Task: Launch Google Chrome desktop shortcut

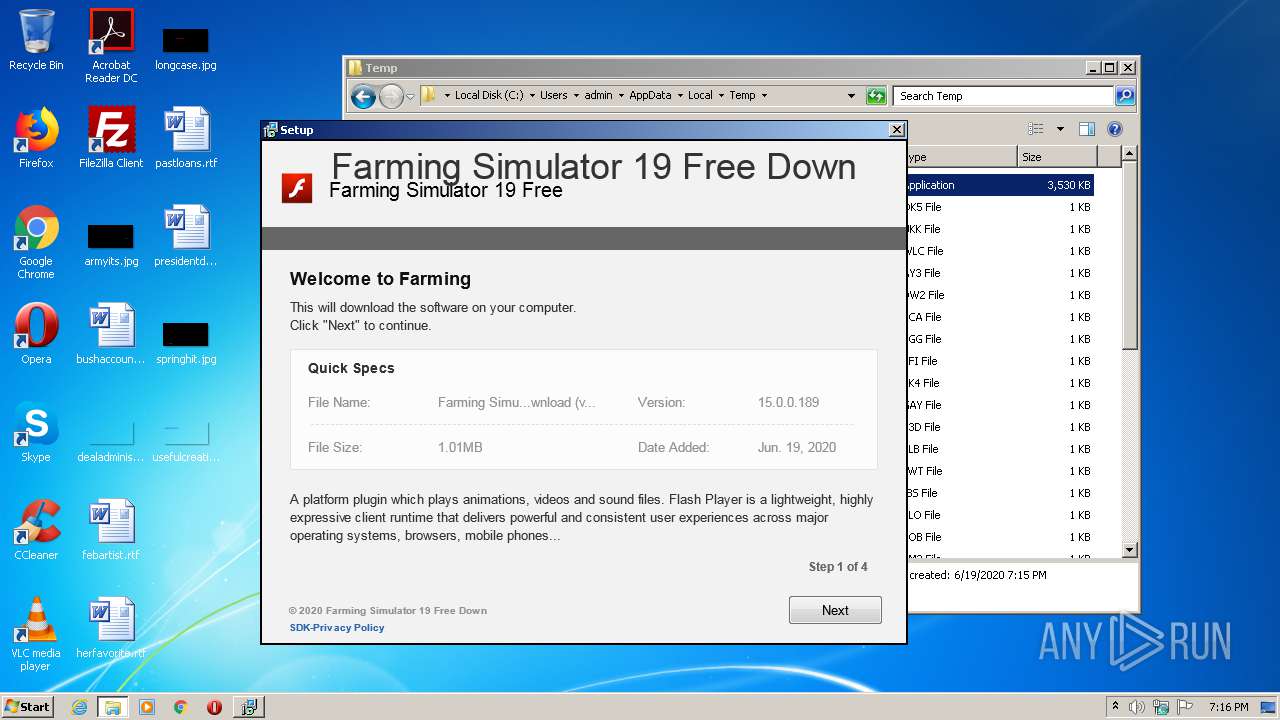Action: pyautogui.click(x=36, y=242)
